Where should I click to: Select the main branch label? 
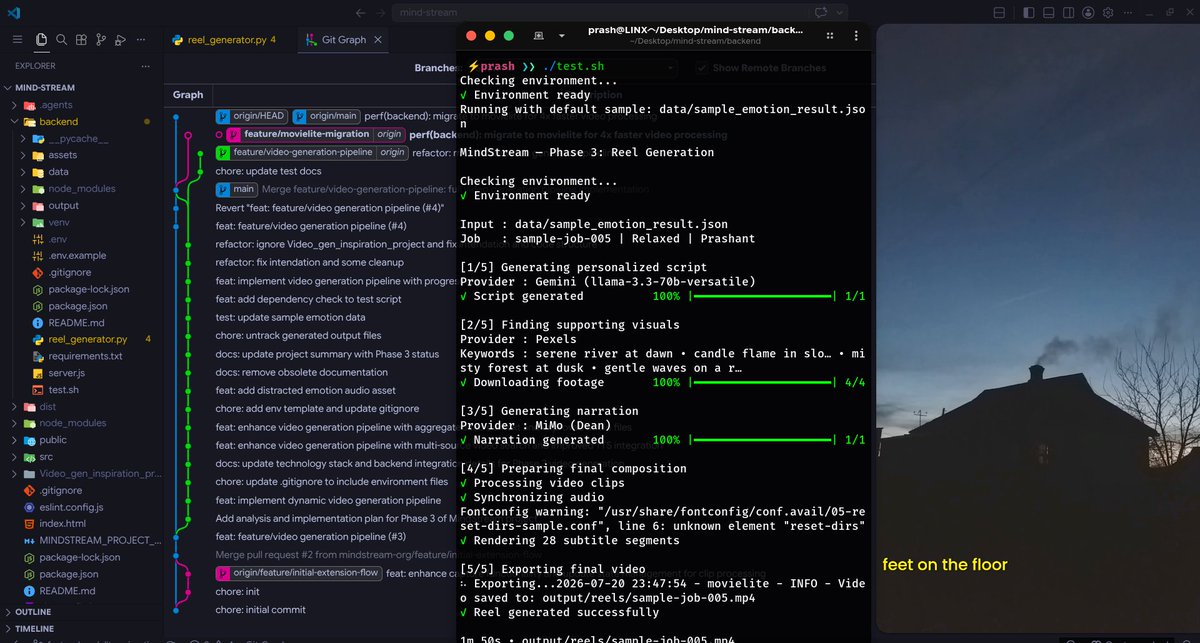pyautogui.click(x=237, y=189)
